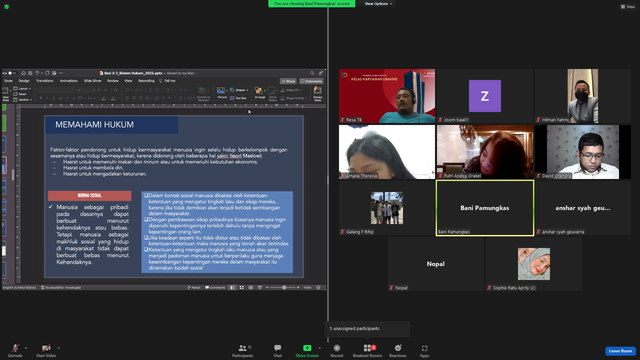This screenshot has height=360, width=640.
Task: Open video options arrow next to Start Video
Action: (x=58, y=348)
